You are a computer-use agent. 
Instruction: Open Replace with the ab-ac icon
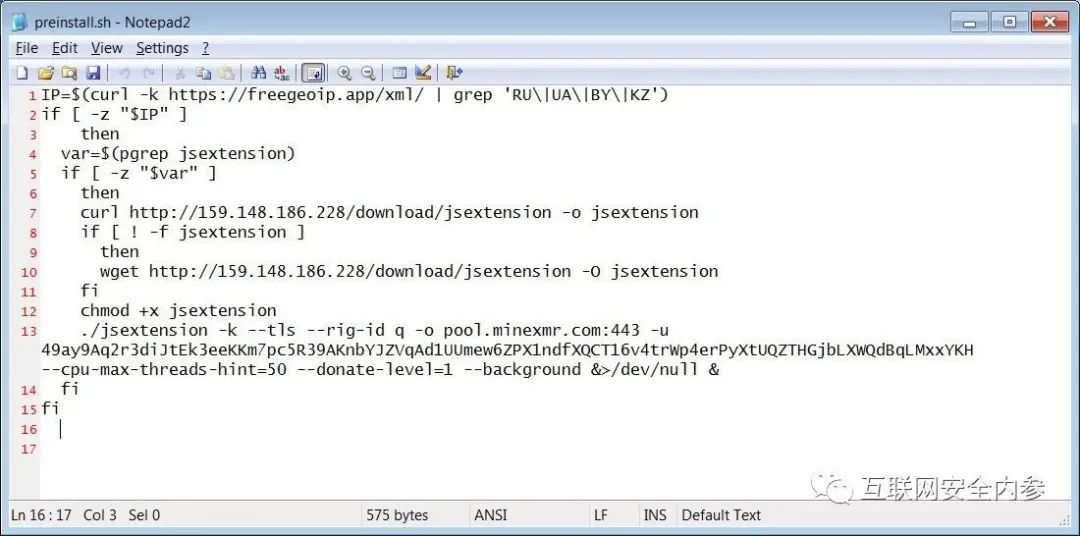(282, 72)
